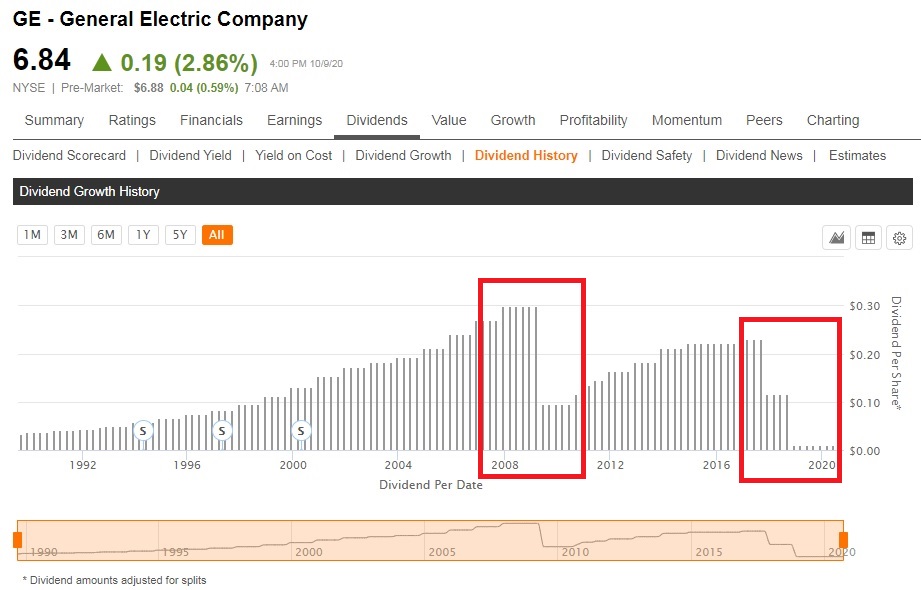921x590 pixels.
Task: Click the split adjustment footnote
Action: pos(115,580)
